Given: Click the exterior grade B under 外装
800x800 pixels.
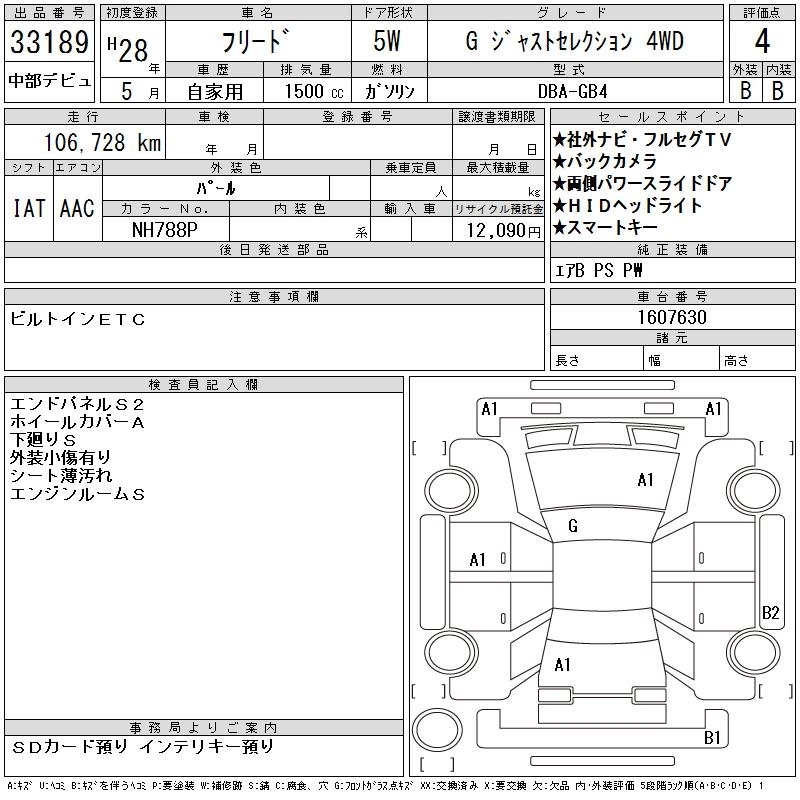Looking at the screenshot, I should coord(745,88).
